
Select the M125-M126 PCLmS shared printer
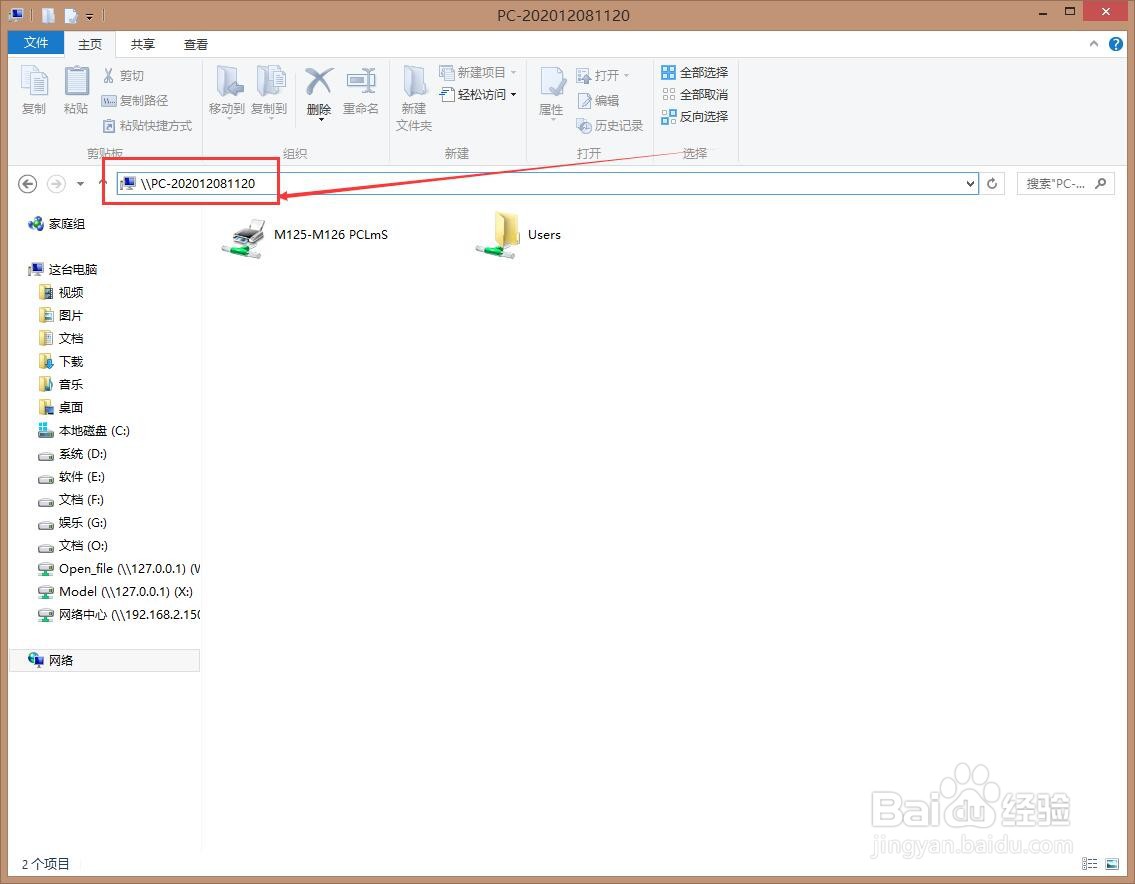click(x=304, y=237)
